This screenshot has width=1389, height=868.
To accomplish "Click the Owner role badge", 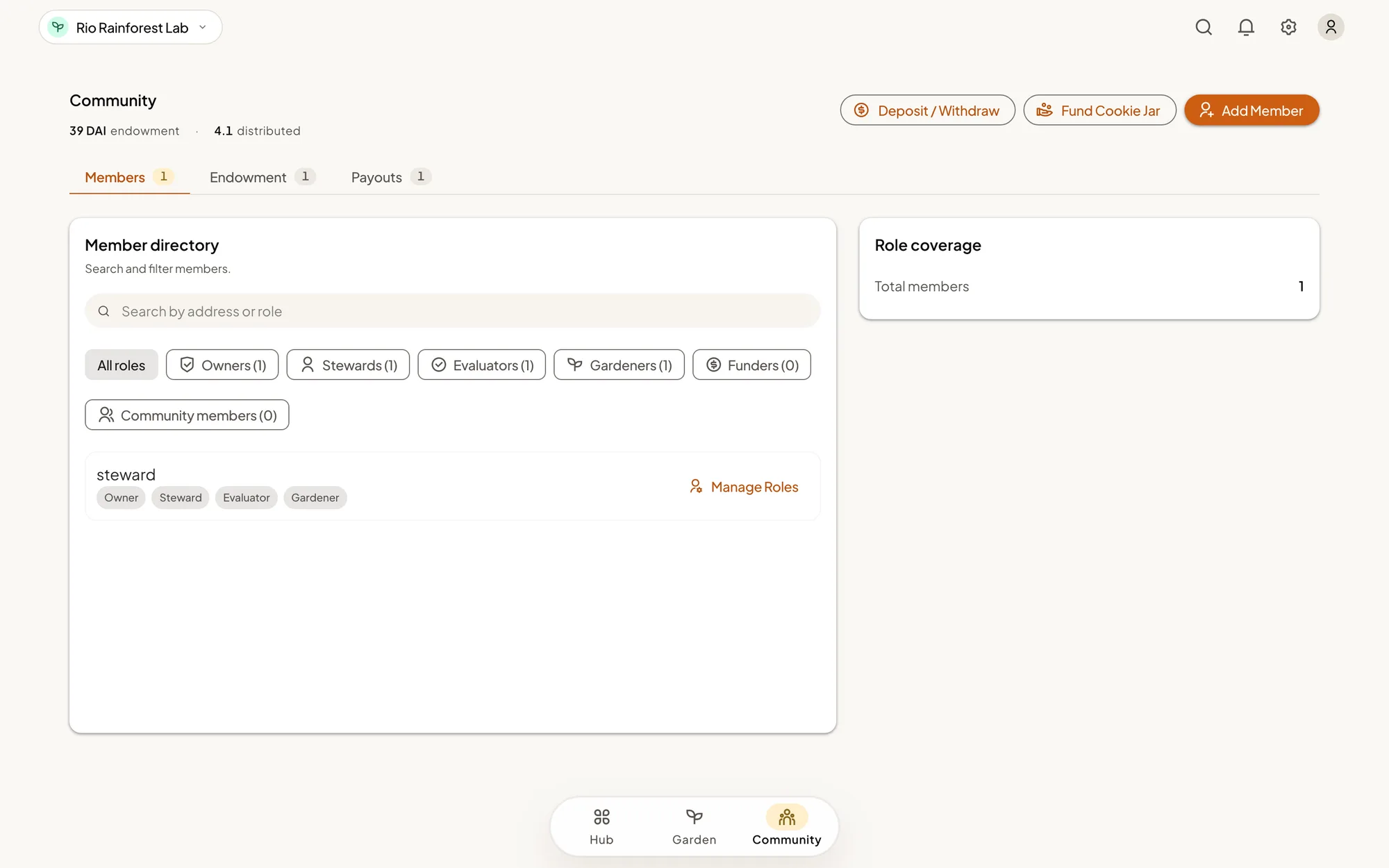I will 121,498.
